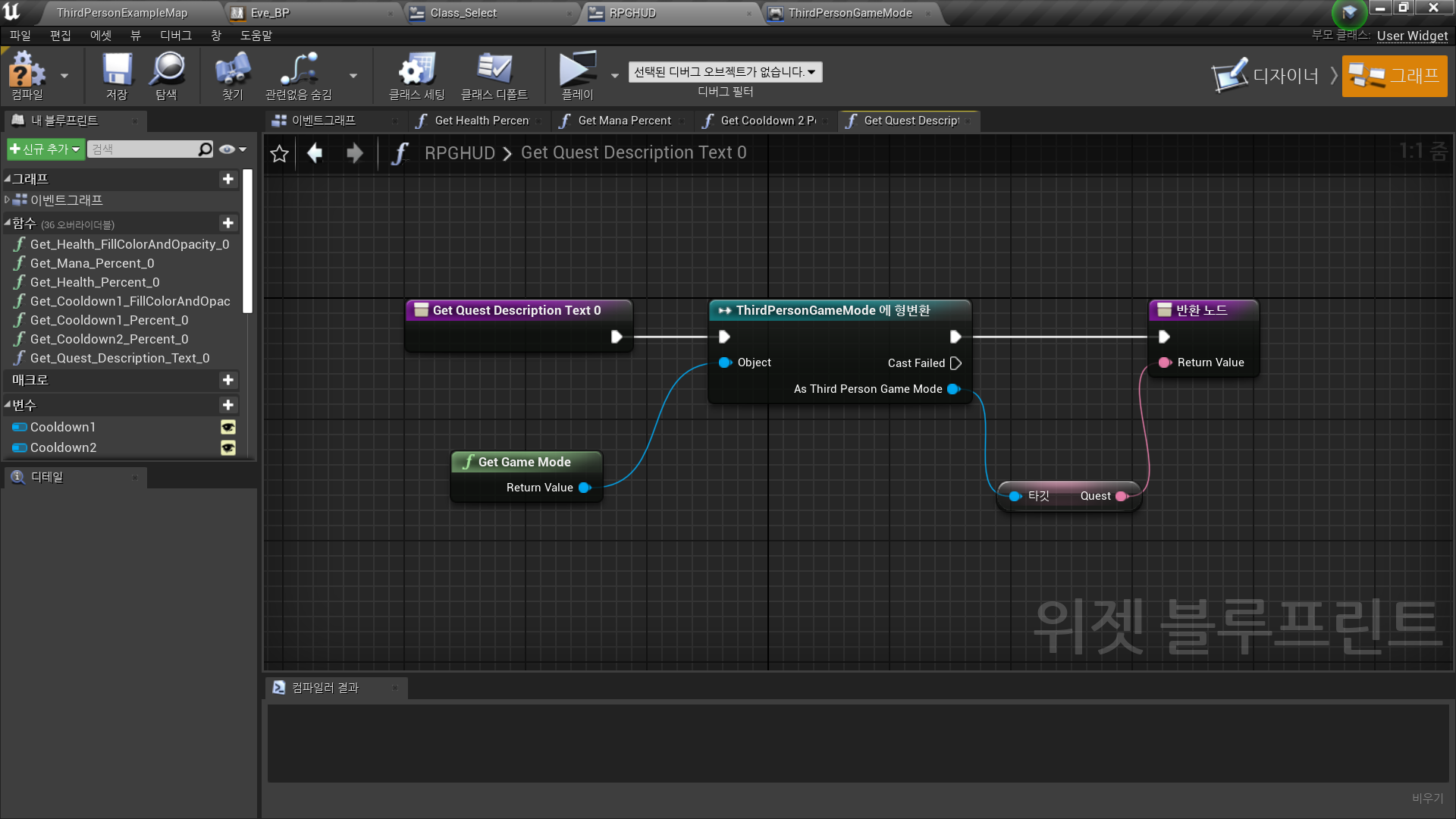1456x819 pixels.
Task: Click inside the blueprint 검색 search field
Action: [x=144, y=149]
